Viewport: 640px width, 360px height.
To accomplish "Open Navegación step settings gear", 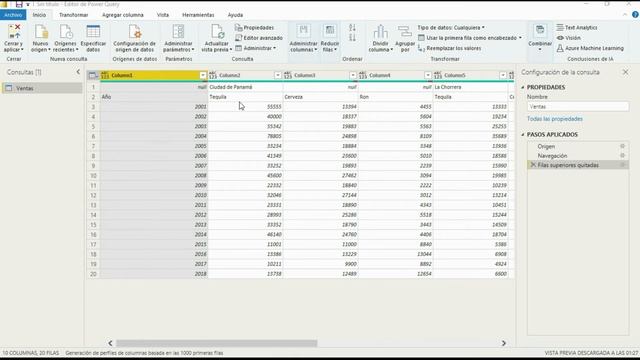I will (622, 156).
